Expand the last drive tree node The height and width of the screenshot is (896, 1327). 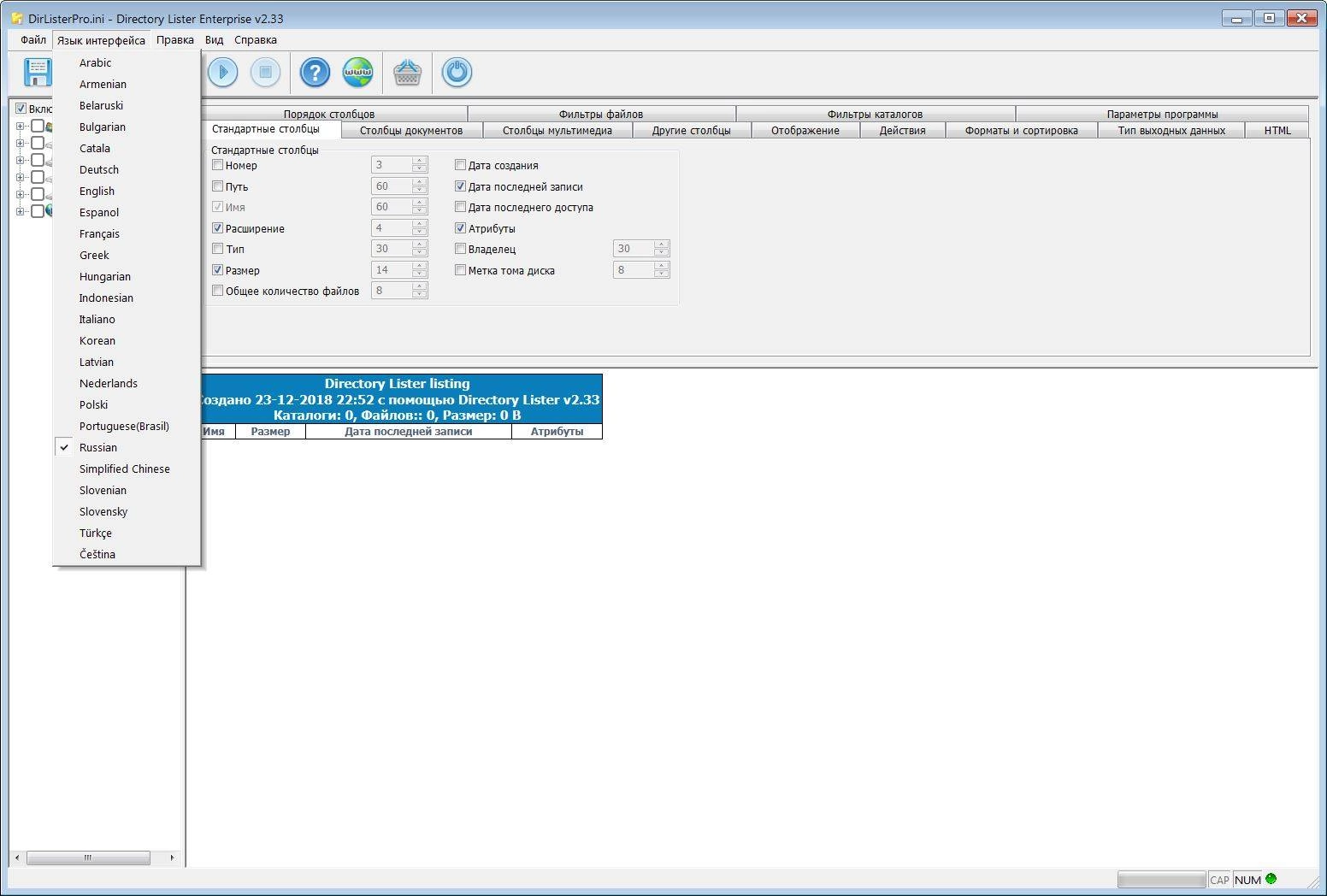[x=21, y=211]
